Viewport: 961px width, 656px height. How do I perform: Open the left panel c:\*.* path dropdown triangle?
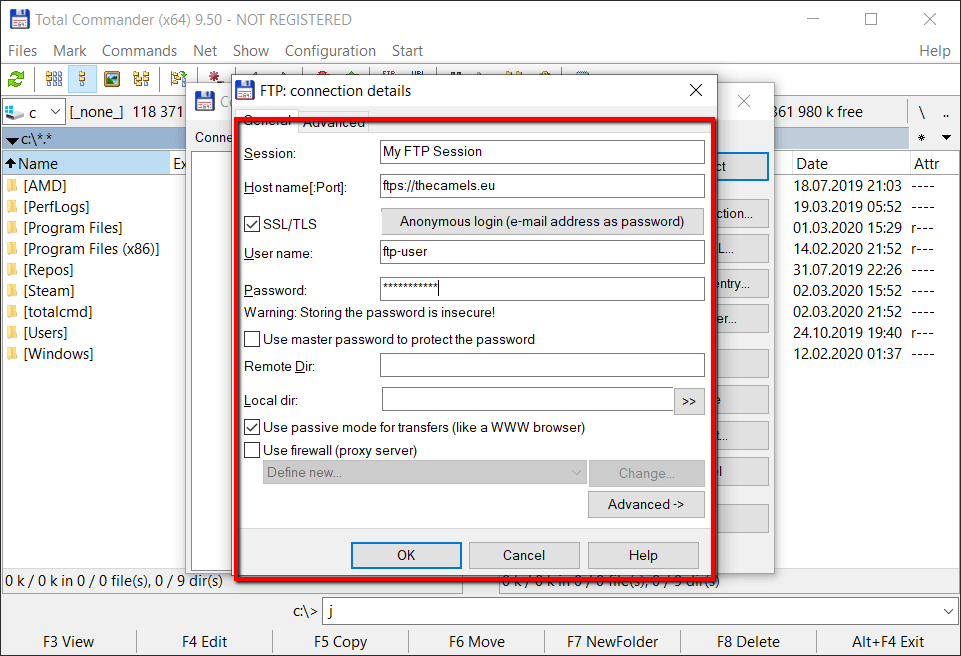point(12,140)
